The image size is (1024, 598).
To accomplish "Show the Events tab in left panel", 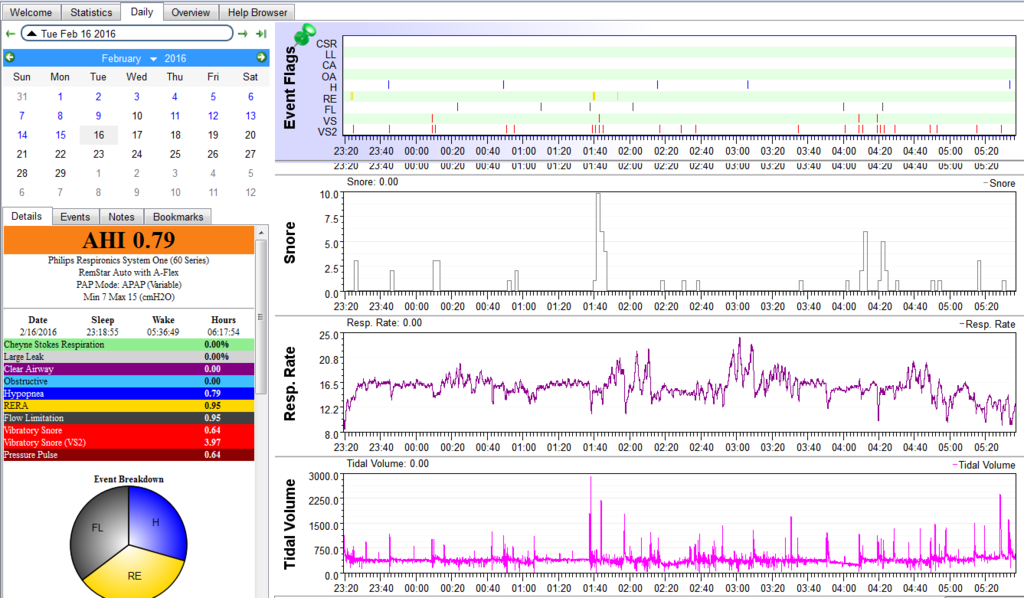I will (x=75, y=217).
